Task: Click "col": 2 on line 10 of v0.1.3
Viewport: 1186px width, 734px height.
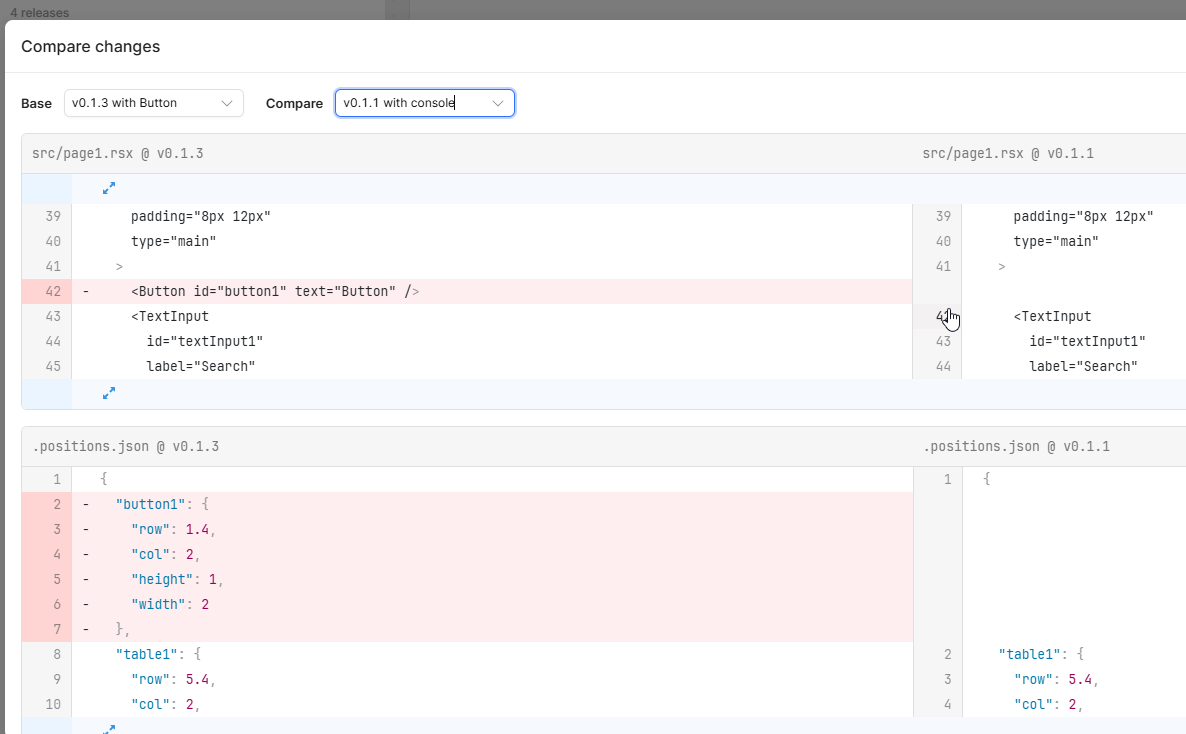Action: [166, 704]
